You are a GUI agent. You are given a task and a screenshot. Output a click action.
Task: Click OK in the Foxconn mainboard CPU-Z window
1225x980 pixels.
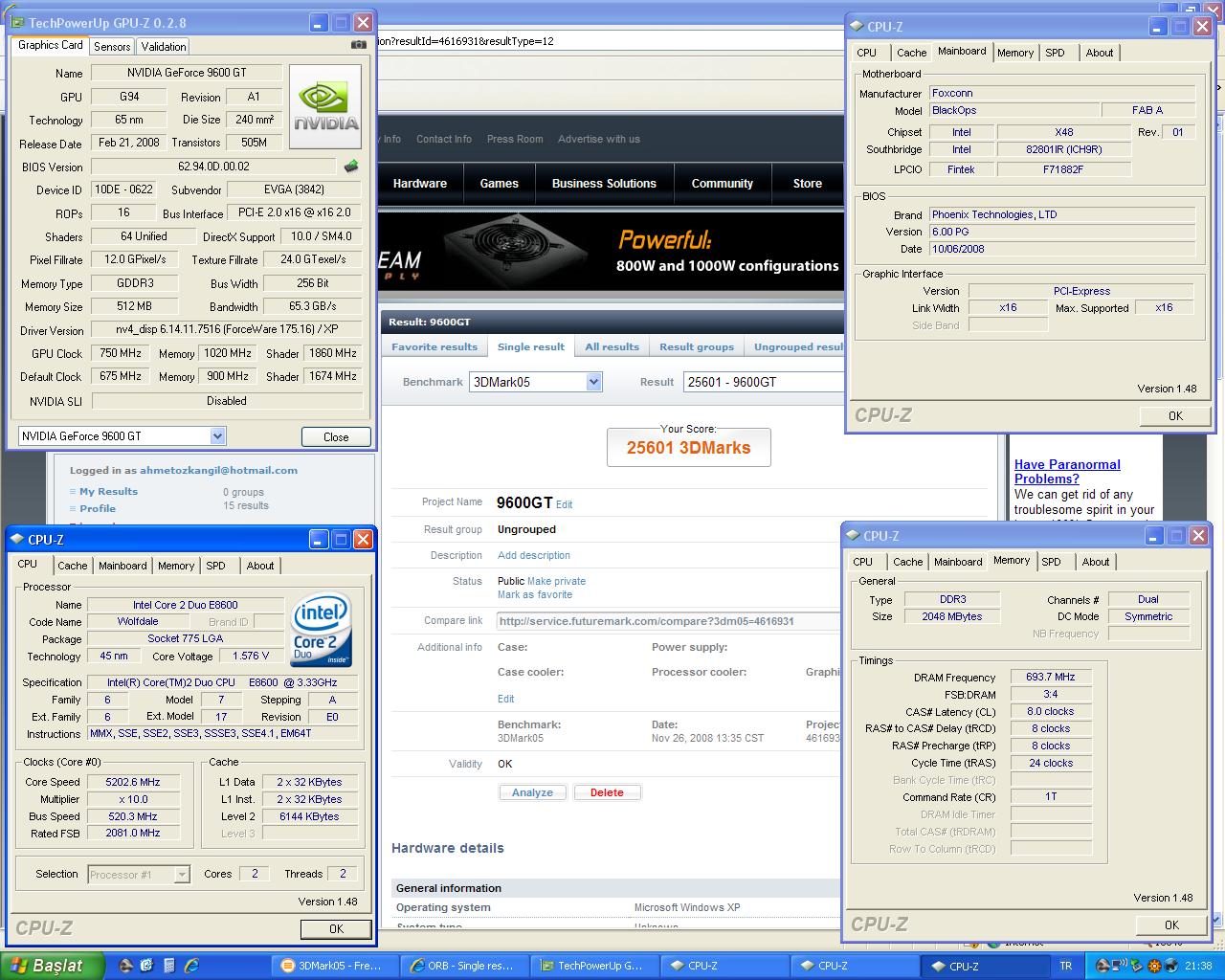coord(1175,415)
